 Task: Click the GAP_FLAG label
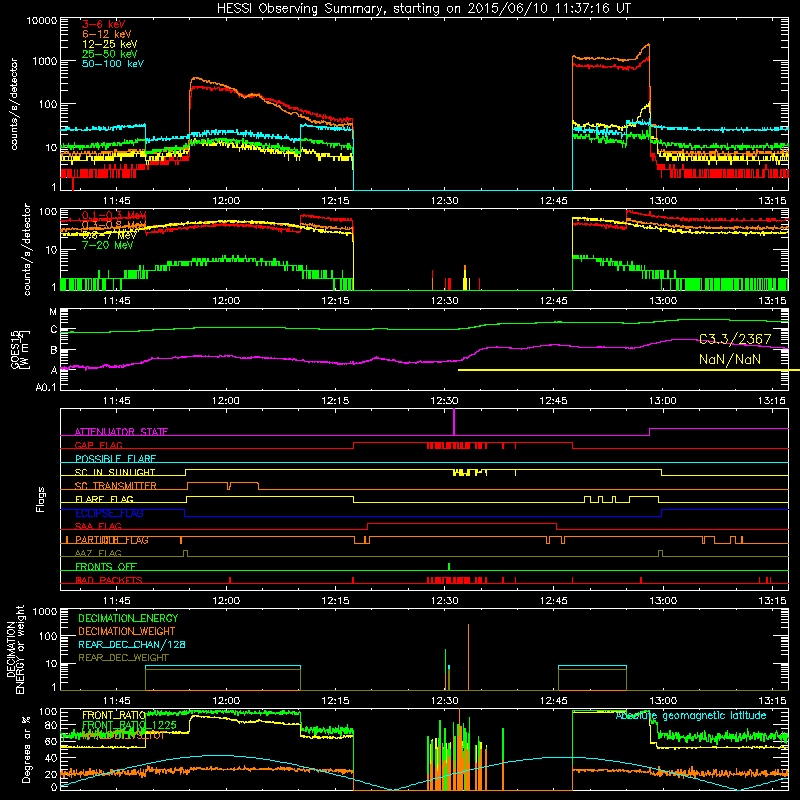(98, 445)
